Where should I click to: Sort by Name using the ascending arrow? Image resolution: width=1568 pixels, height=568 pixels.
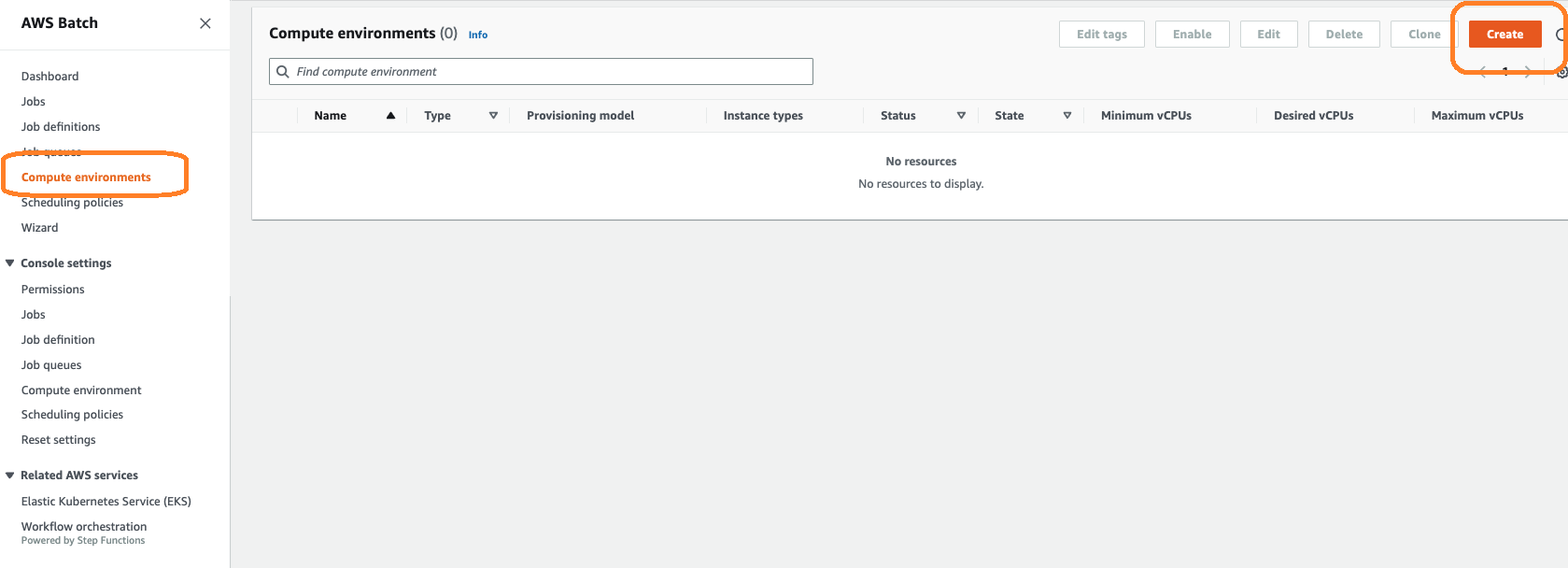click(390, 116)
